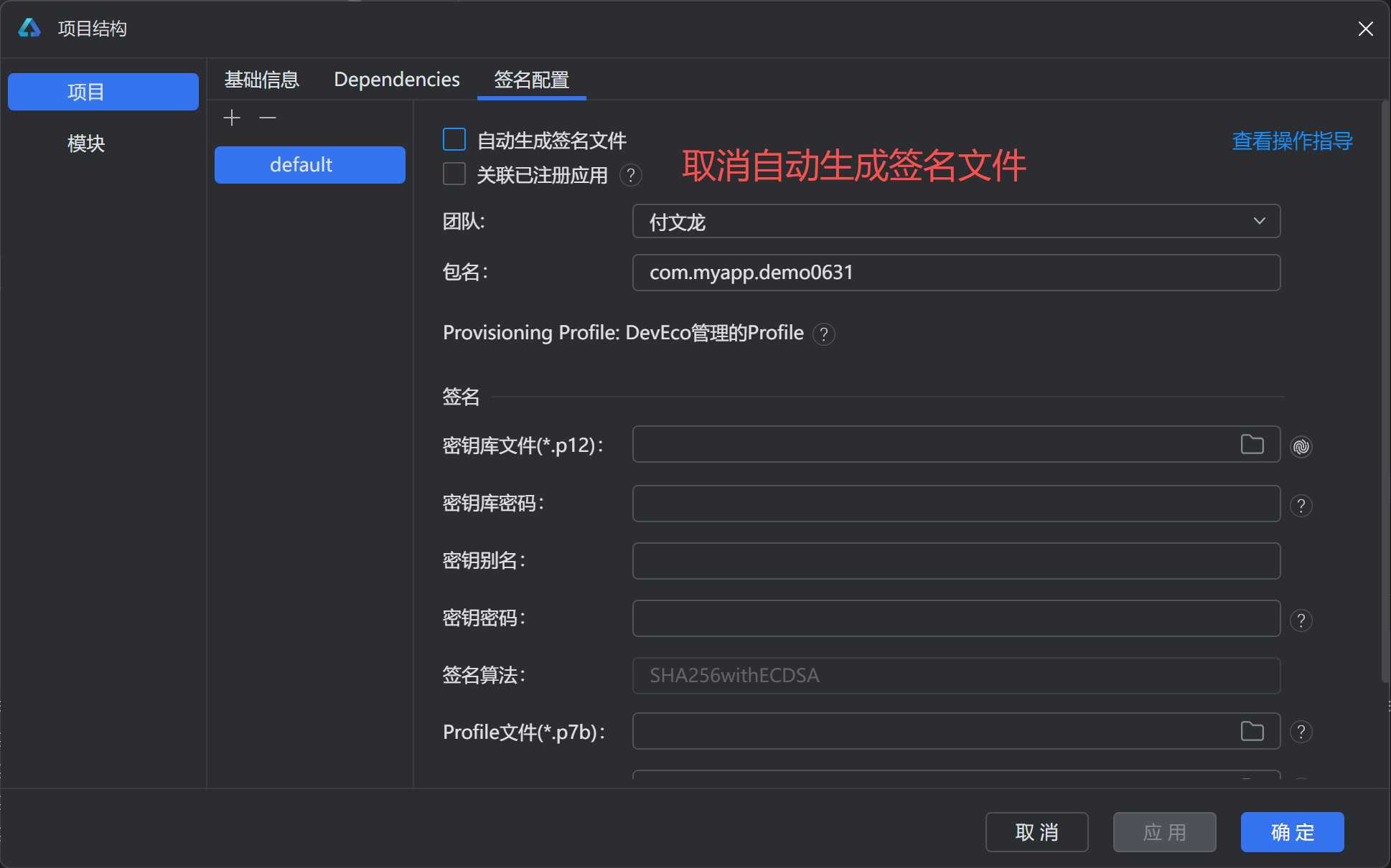Show help for Profile文件(*.p7b)

click(x=1301, y=731)
